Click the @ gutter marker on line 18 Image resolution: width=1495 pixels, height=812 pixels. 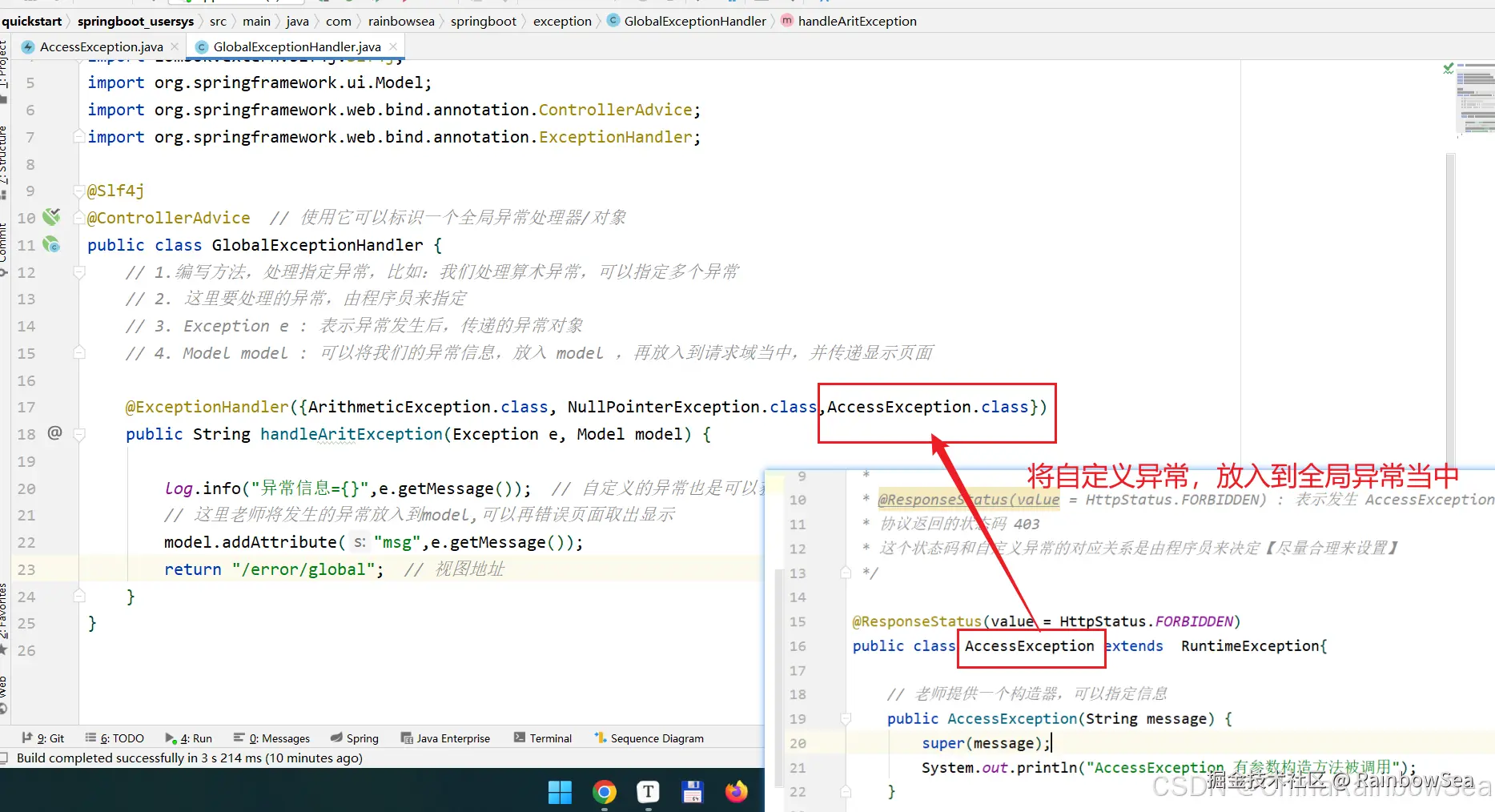coord(54,433)
